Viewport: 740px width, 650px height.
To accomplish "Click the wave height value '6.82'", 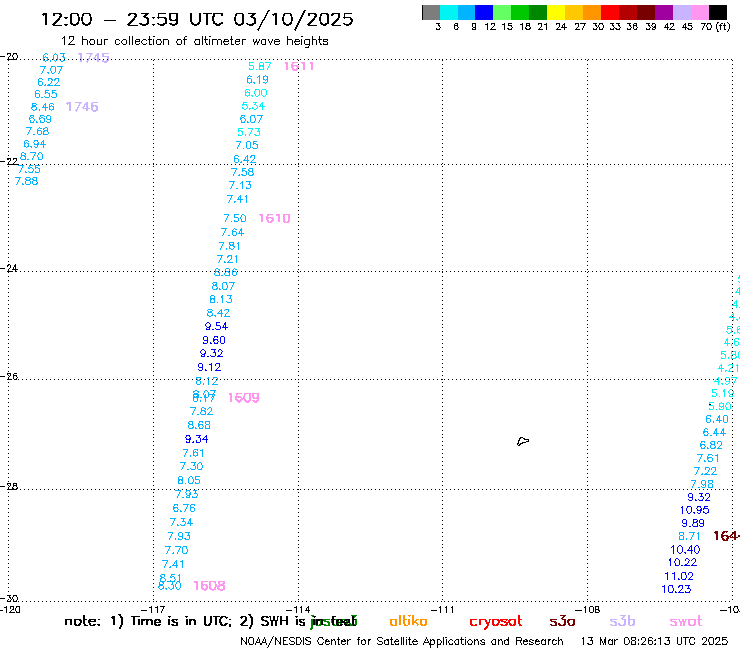I will 711,446.
